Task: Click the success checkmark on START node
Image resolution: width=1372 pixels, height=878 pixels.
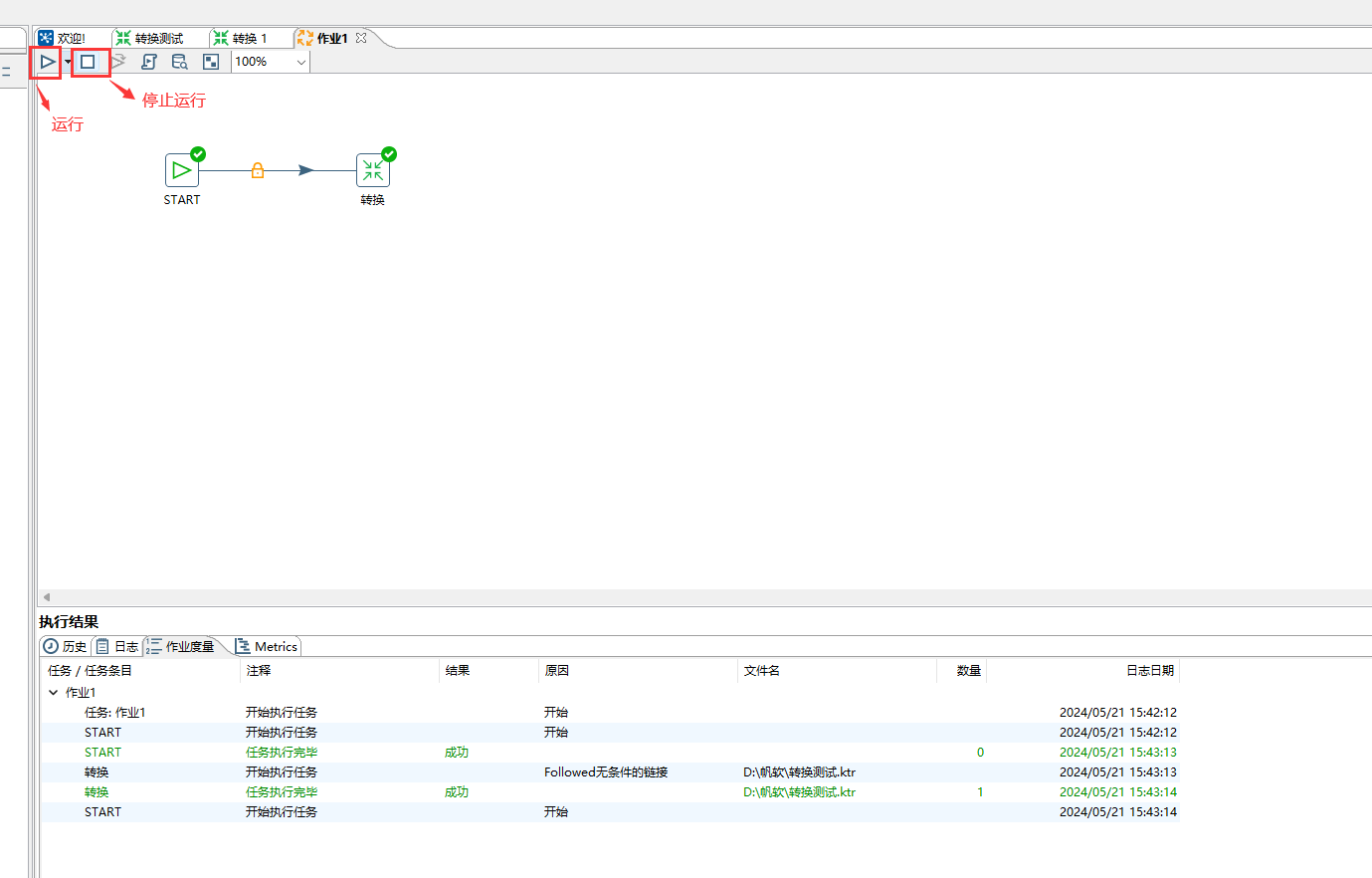Action: point(198,154)
